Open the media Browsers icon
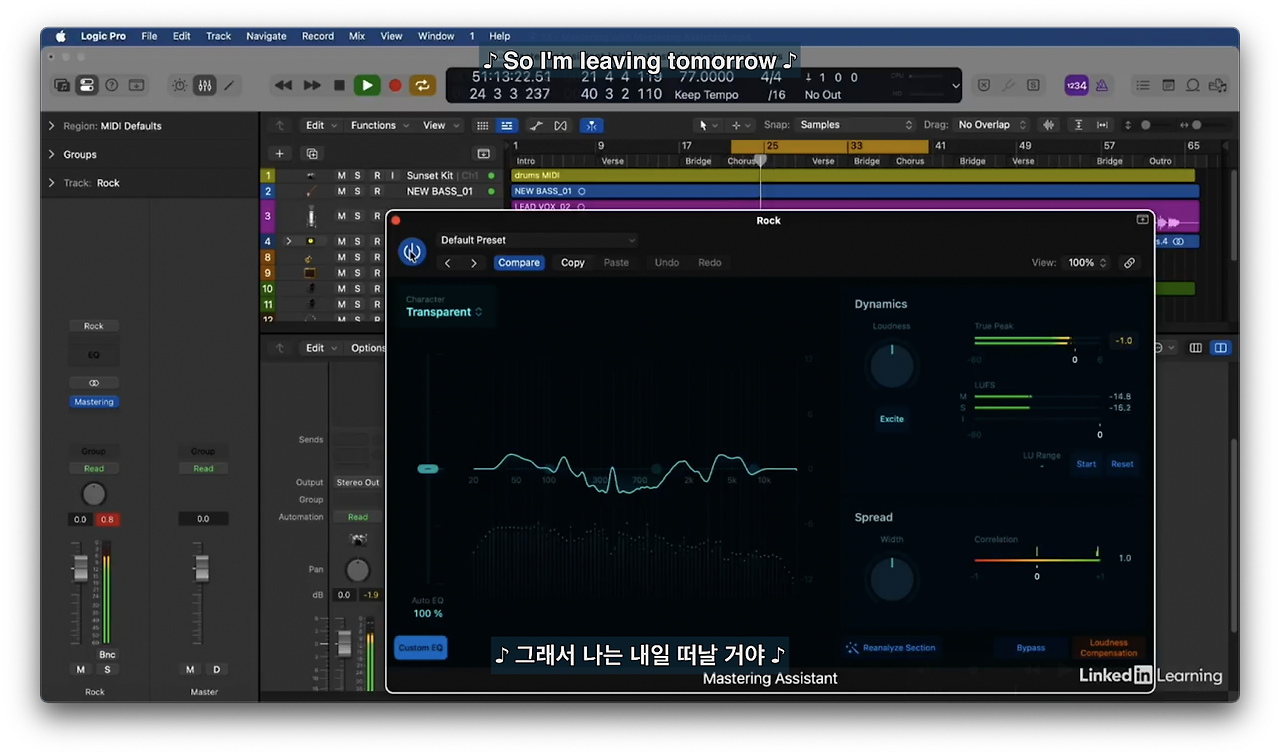The width and height of the screenshot is (1280, 756). [1217, 85]
